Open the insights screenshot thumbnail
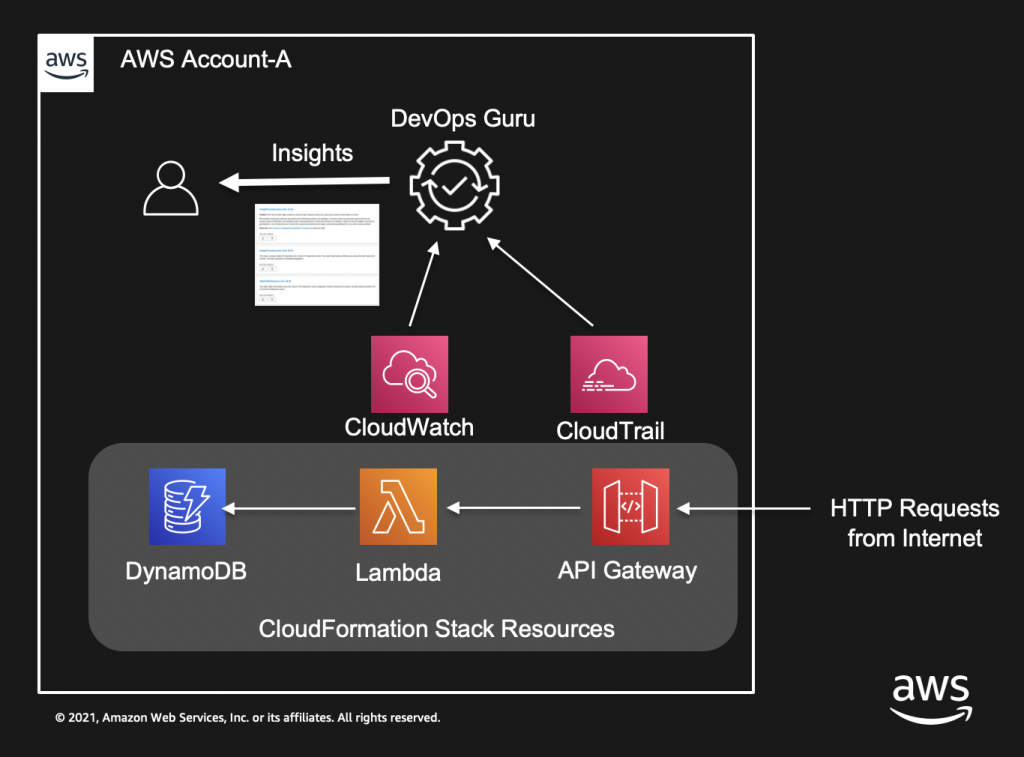1024x757 pixels. [x=317, y=255]
